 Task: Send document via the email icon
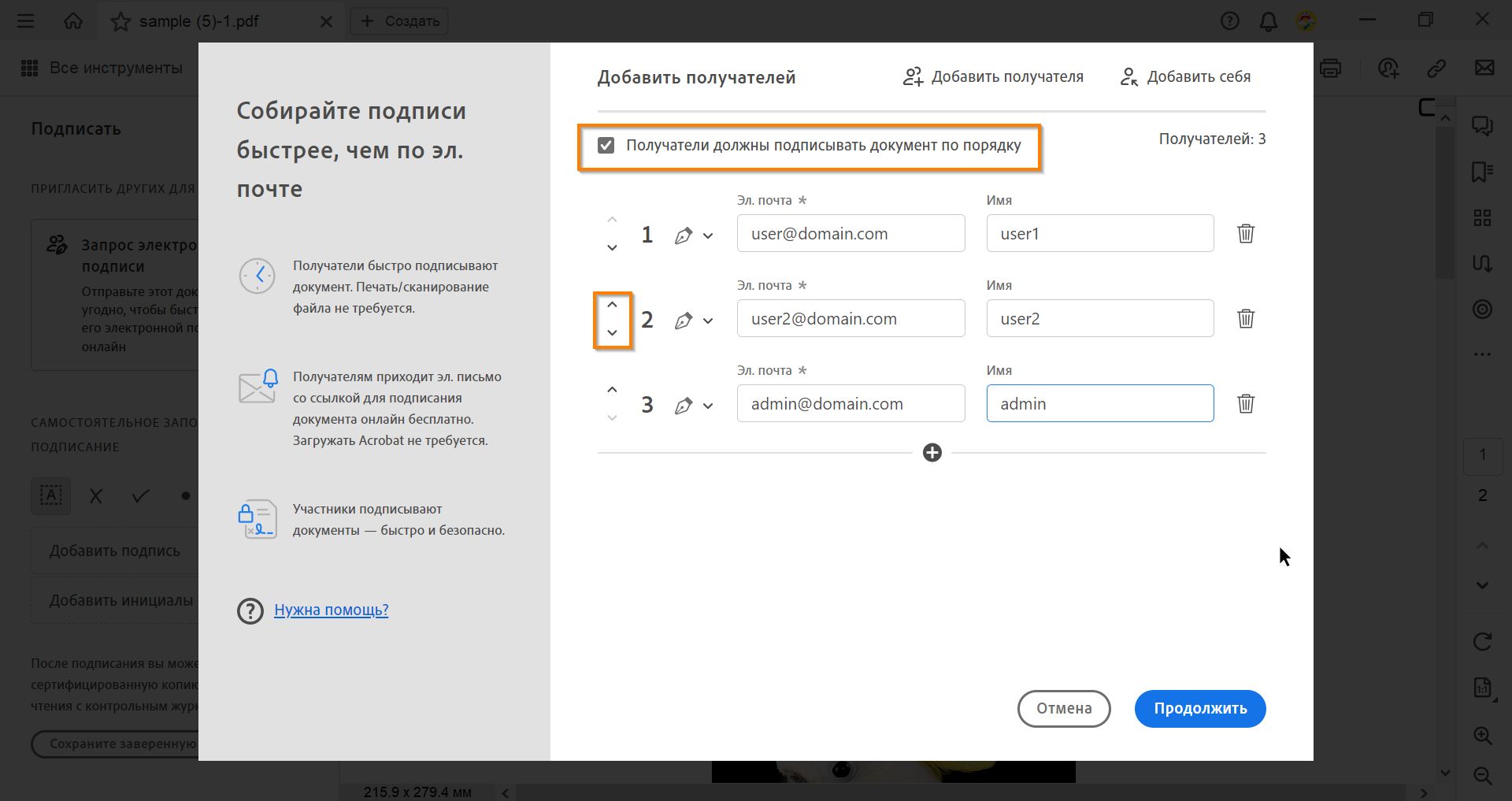click(1484, 69)
